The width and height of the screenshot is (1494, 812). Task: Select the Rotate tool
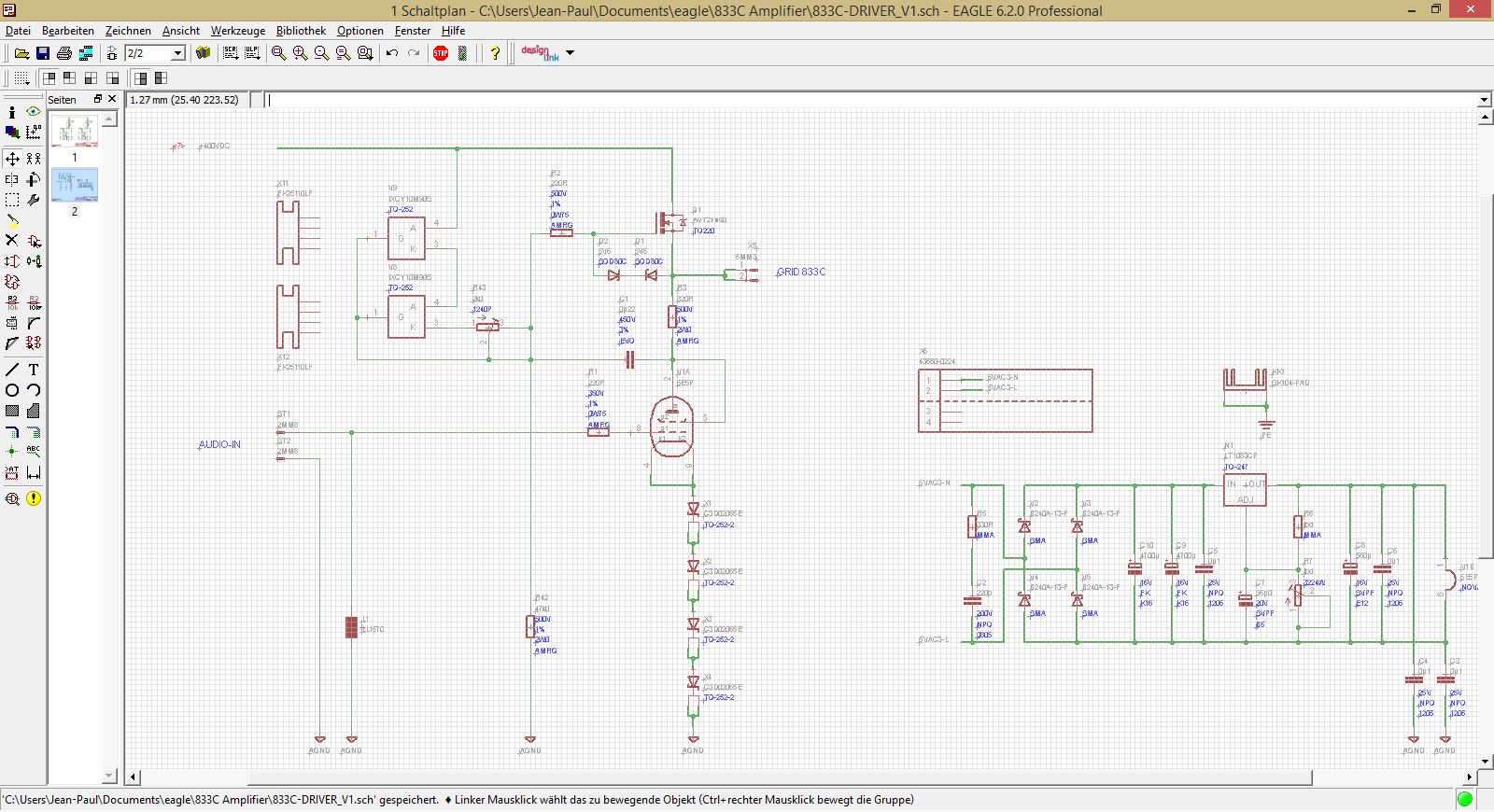click(x=34, y=179)
